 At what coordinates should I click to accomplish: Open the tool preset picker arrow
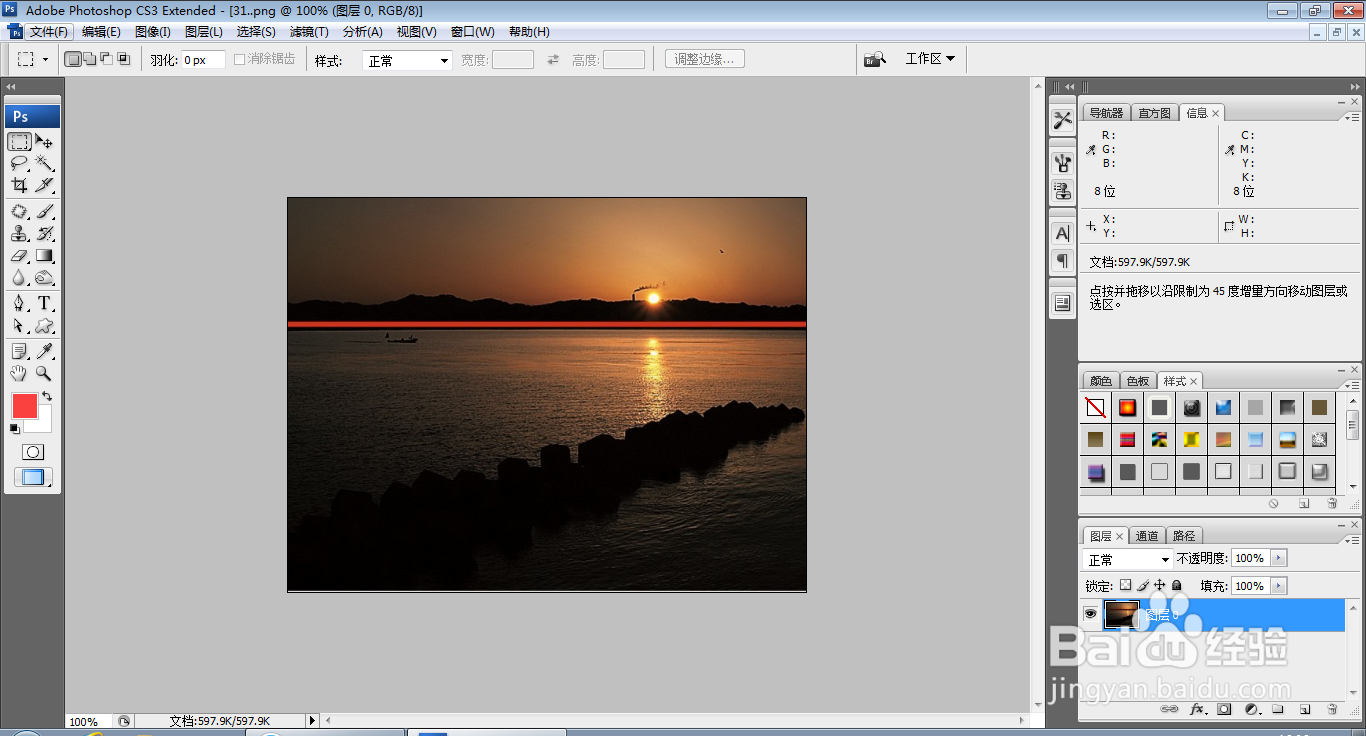click(46, 60)
